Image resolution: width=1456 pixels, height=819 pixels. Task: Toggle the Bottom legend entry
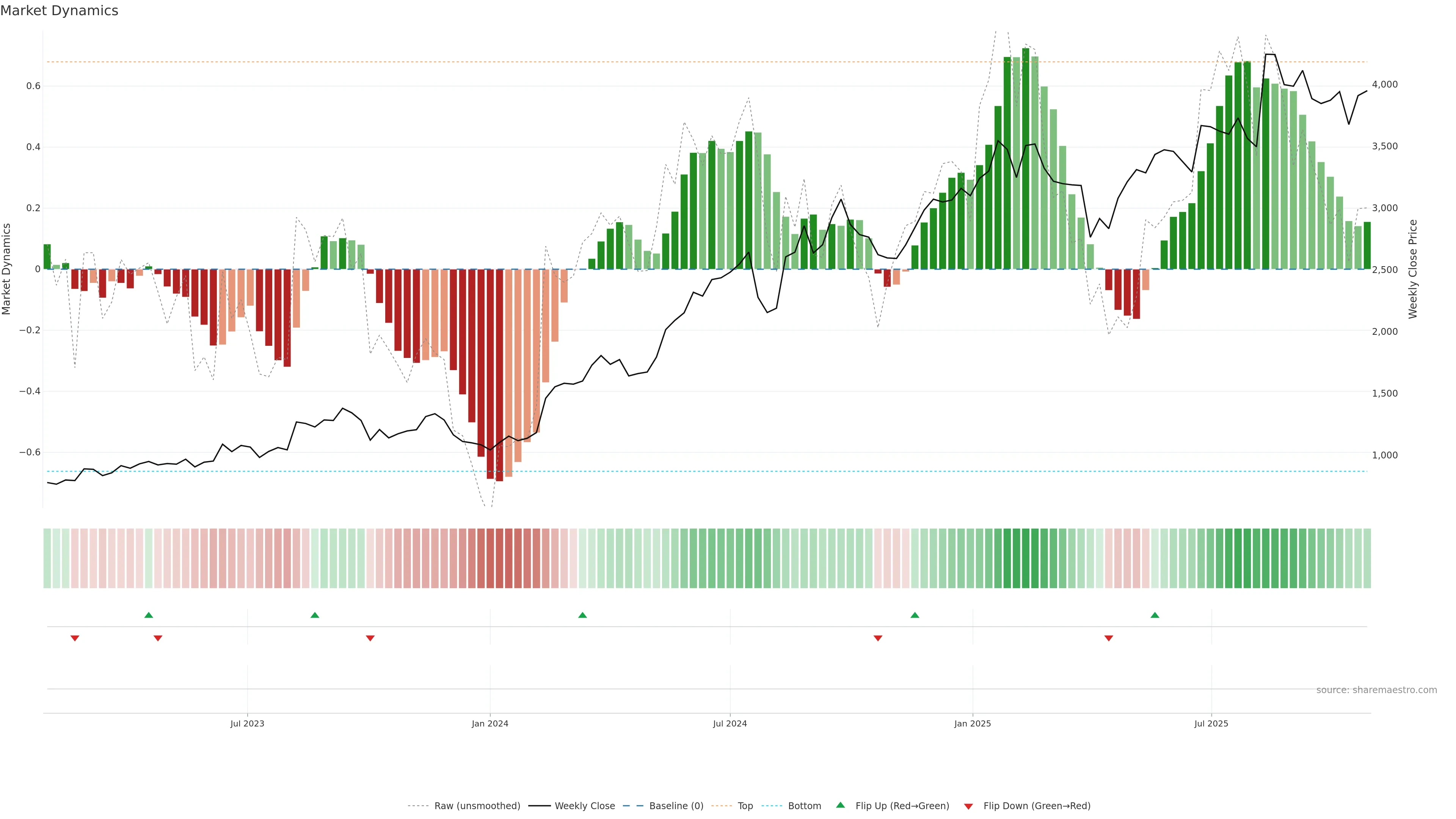[x=804, y=806]
